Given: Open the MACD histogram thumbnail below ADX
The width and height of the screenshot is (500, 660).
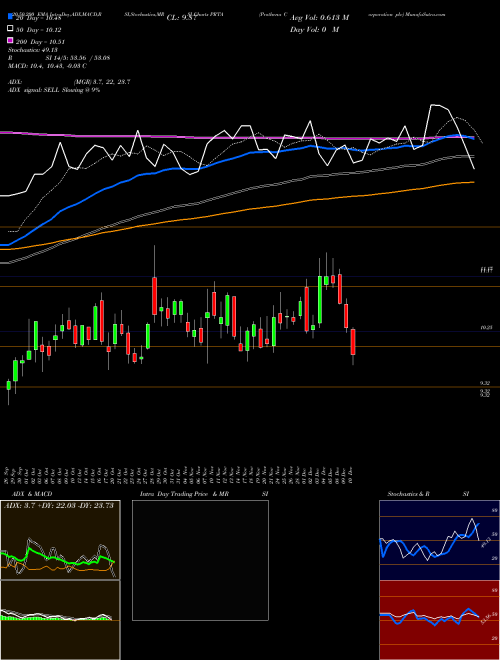Looking at the screenshot, I should pyautogui.click(x=60, y=620).
